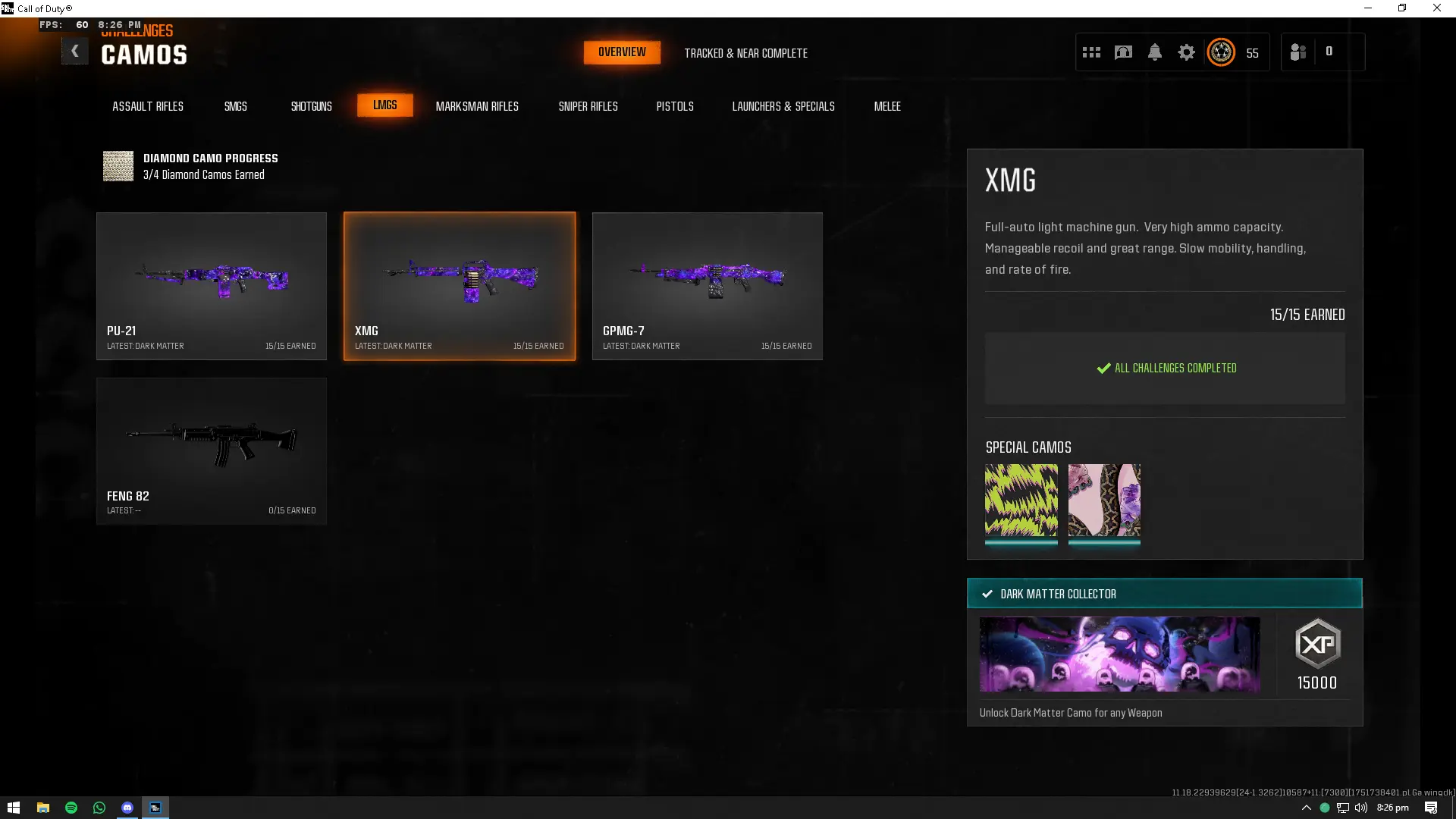Click the back arrow beside Camos title

point(74,52)
